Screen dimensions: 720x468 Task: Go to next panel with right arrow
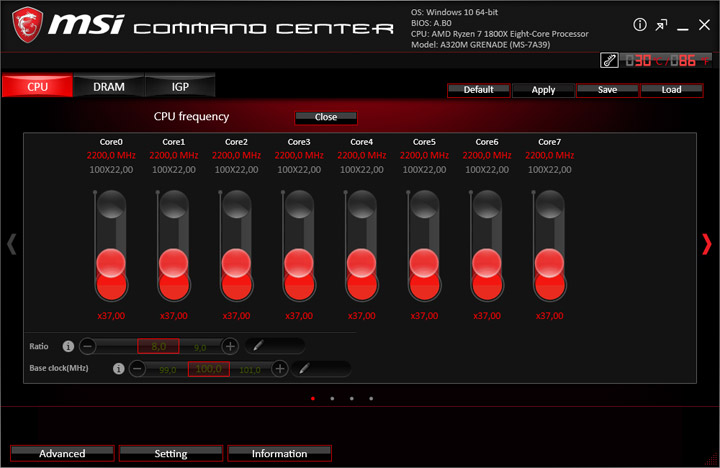[x=706, y=244]
